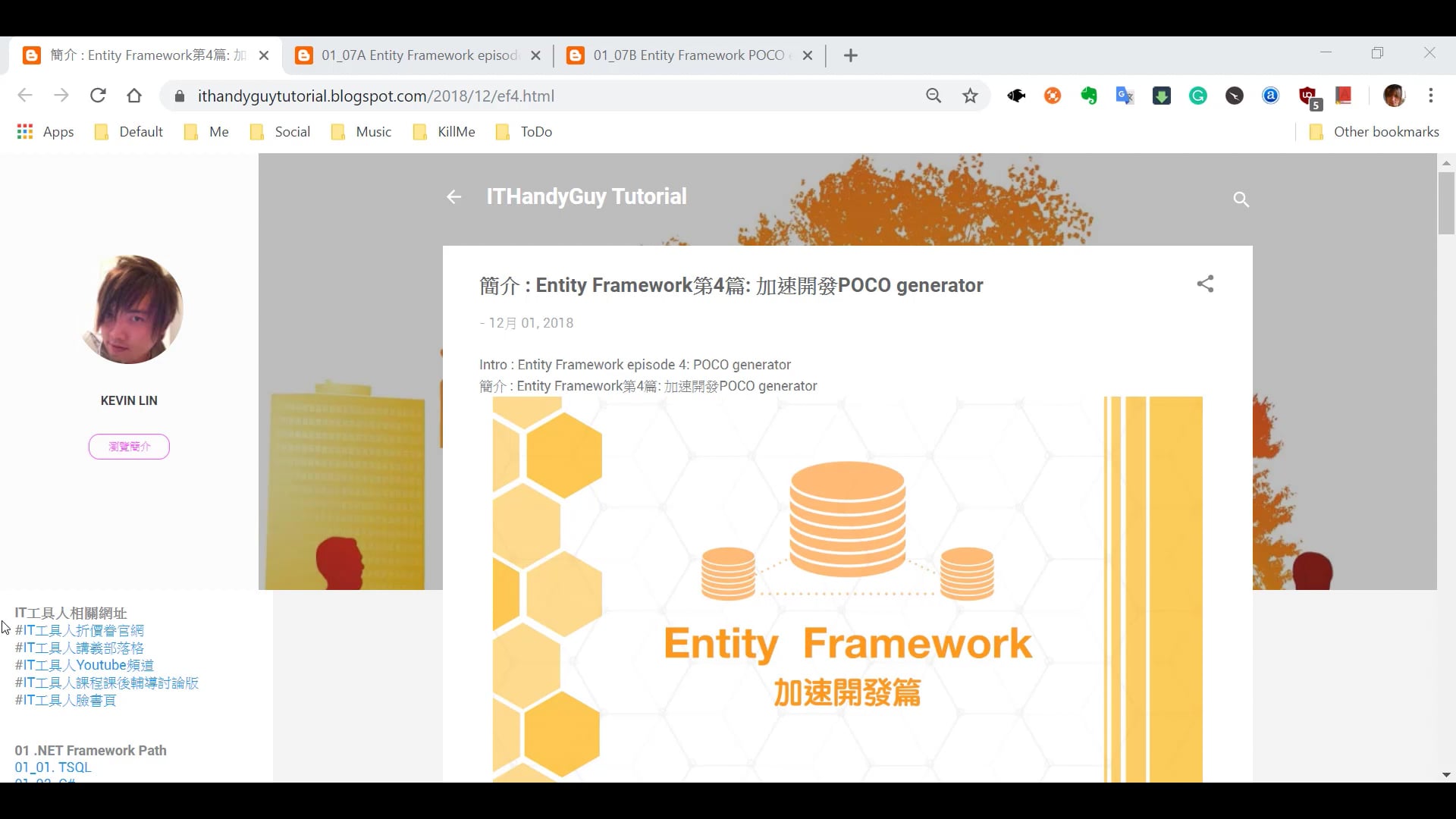Open the Other bookmarks folder
The width and height of the screenshot is (1456, 819).
click(x=1373, y=131)
